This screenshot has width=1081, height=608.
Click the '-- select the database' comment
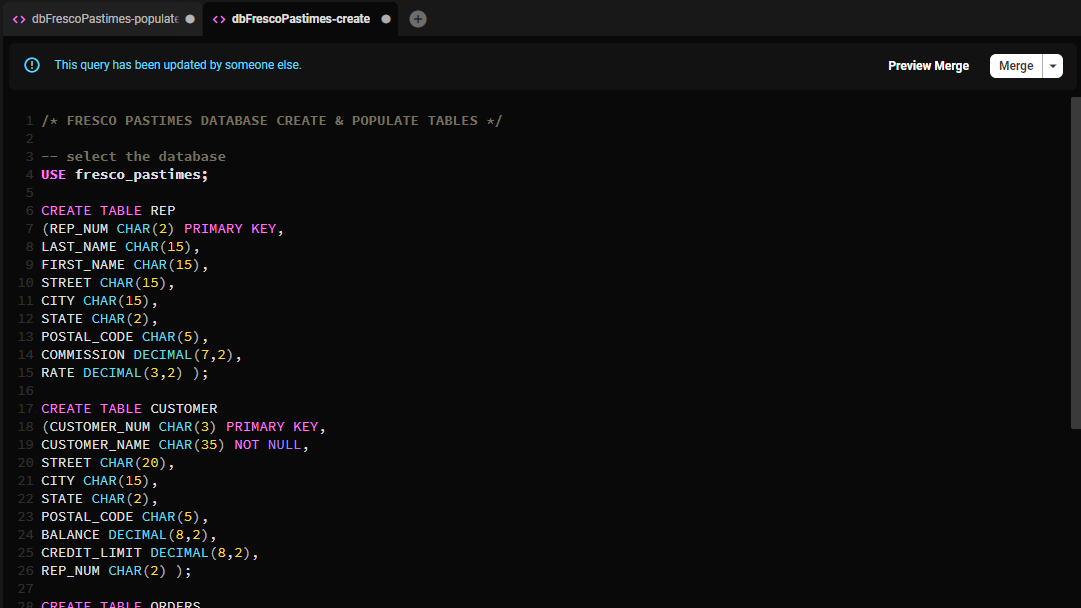point(134,156)
